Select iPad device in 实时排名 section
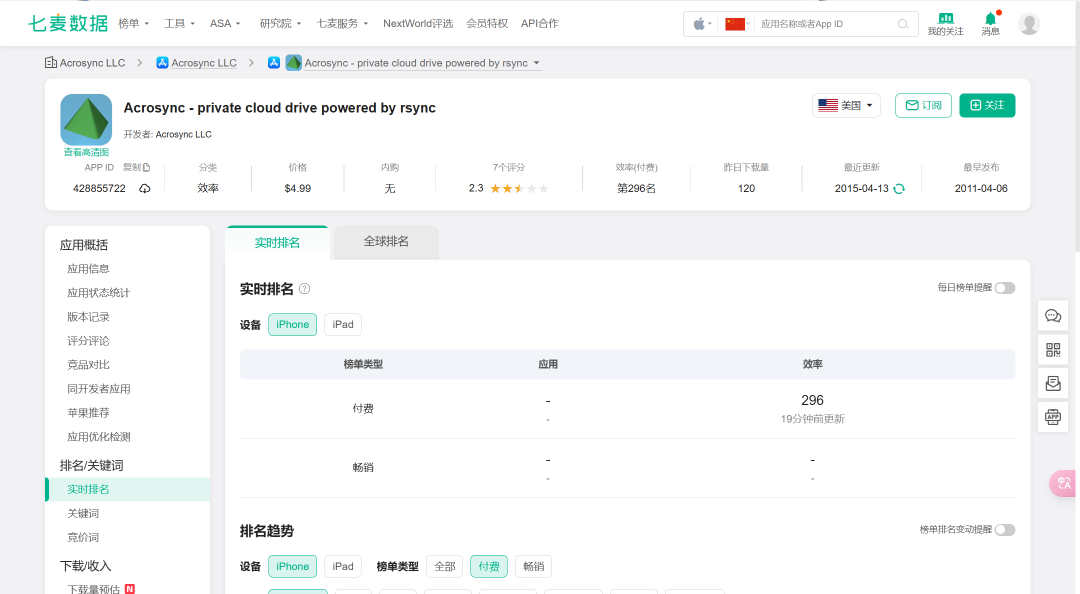The image size is (1080, 594). tap(343, 325)
